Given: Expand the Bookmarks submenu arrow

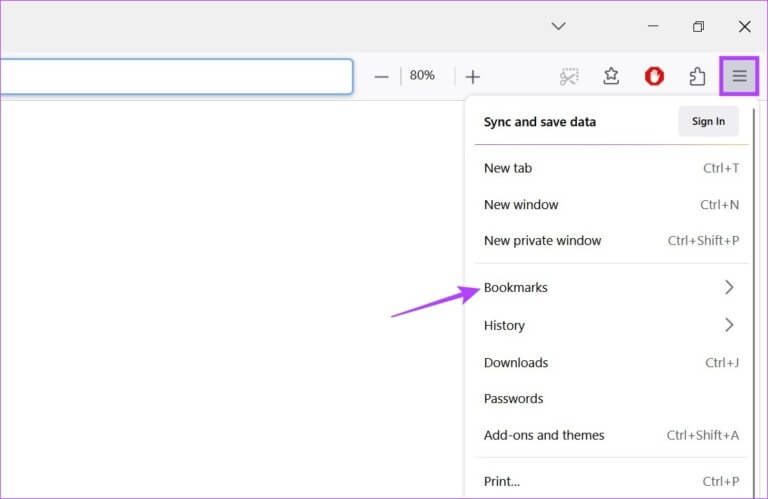Looking at the screenshot, I should point(729,287).
